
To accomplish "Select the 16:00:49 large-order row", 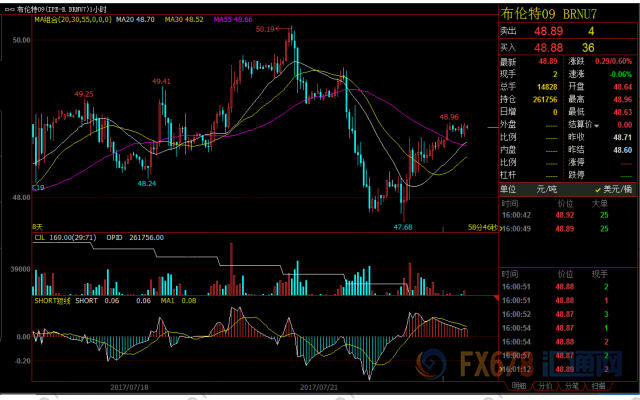I will coord(567,229).
